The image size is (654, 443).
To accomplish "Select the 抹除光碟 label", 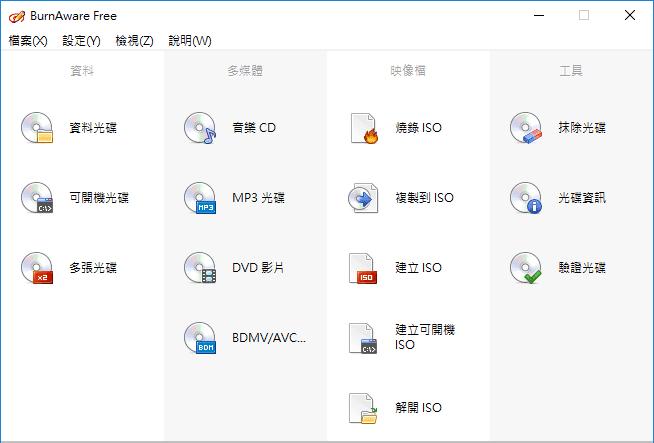I will [582, 128].
